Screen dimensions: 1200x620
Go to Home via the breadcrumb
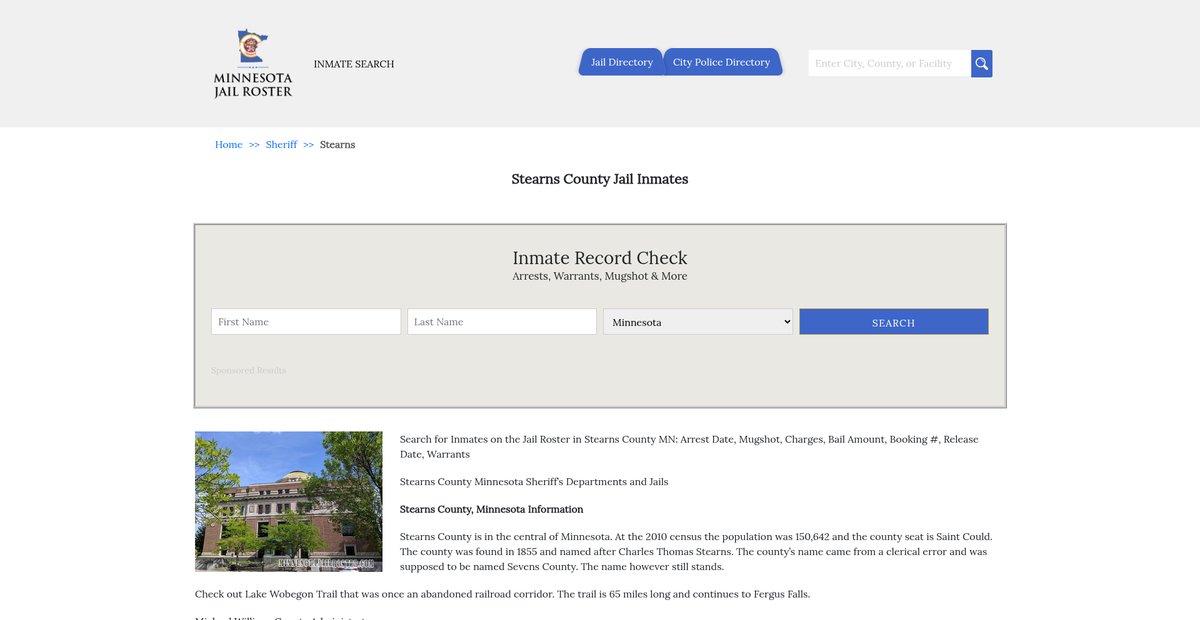coord(229,145)
